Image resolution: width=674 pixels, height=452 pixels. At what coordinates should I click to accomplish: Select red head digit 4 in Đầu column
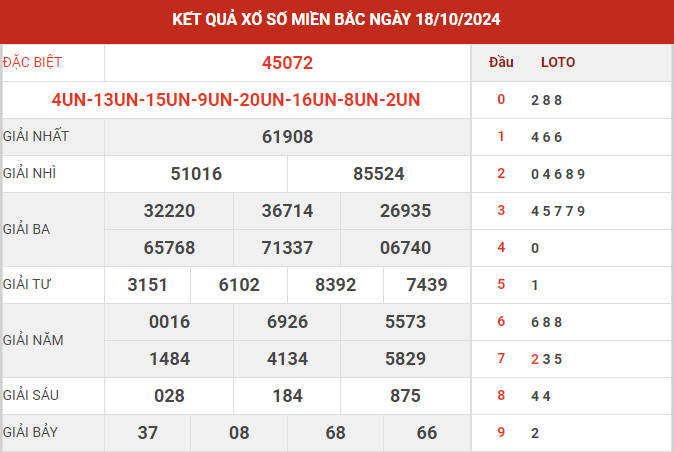[501, 247]
